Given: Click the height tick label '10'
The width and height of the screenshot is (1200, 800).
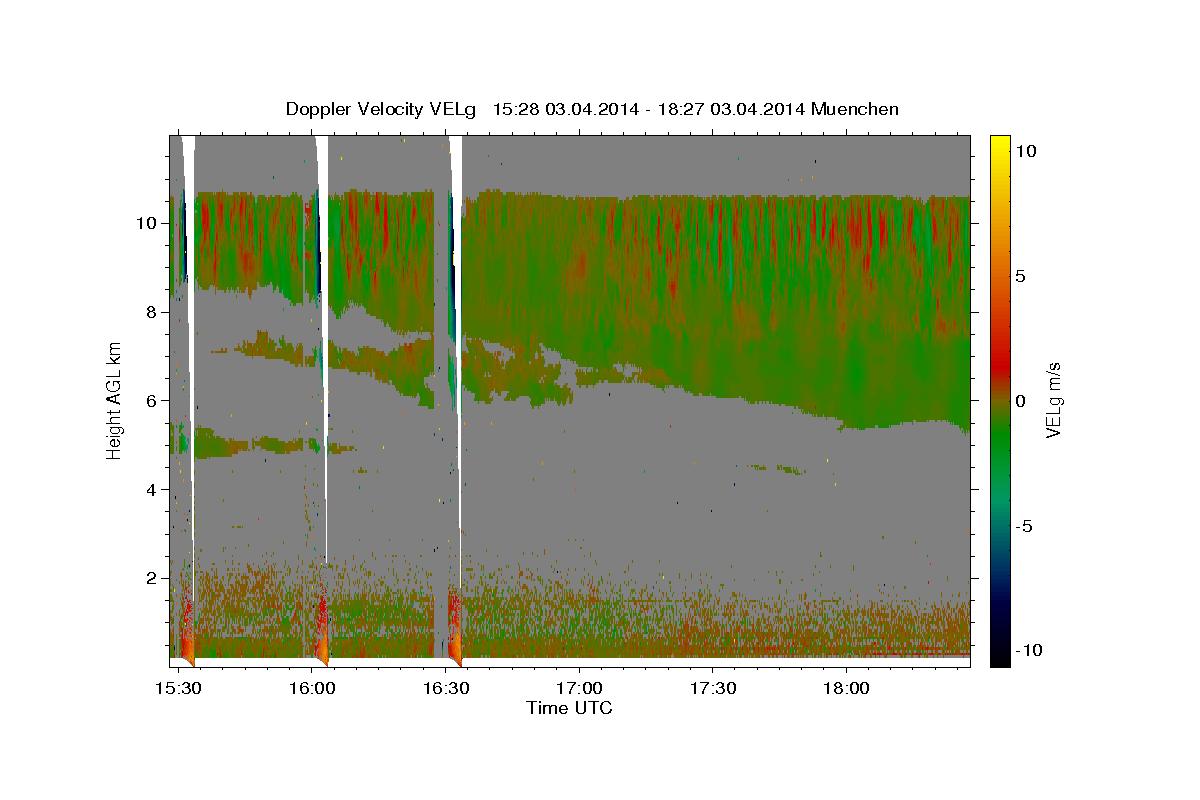Looking at the screenshot, I should [x=148, y=223].
